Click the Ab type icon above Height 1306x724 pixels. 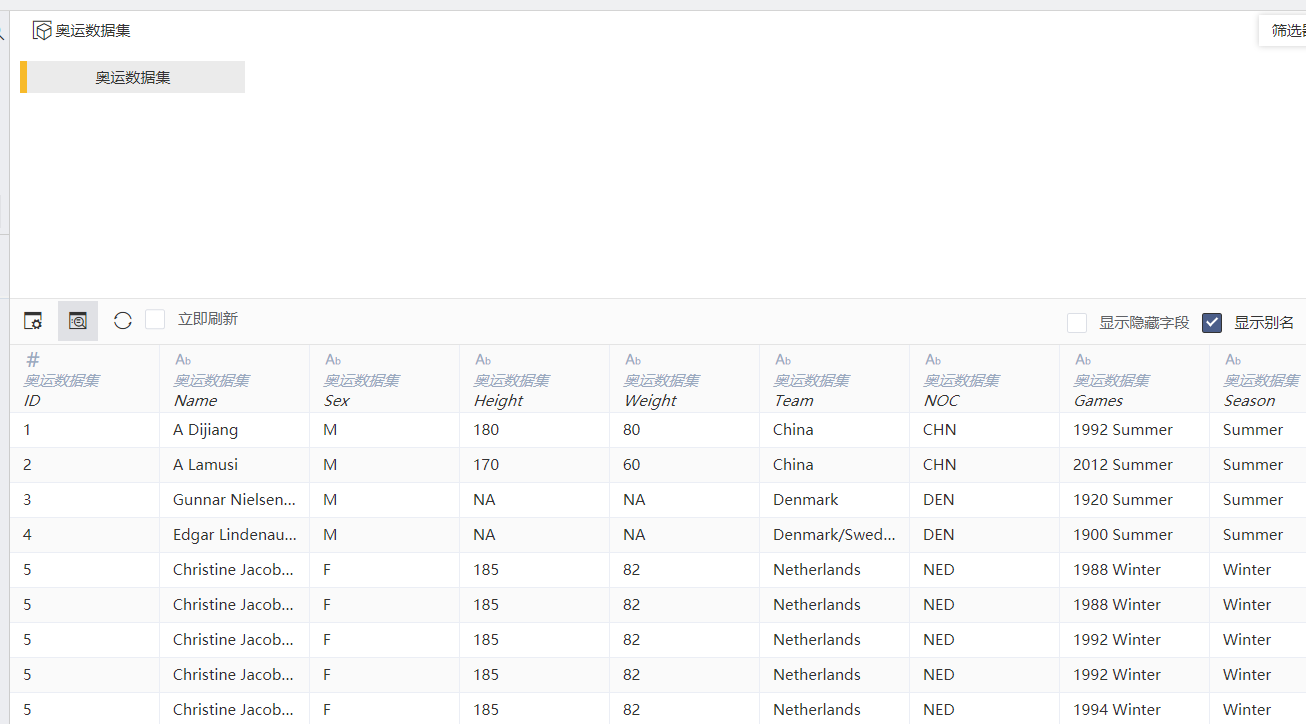pos(483,360)
